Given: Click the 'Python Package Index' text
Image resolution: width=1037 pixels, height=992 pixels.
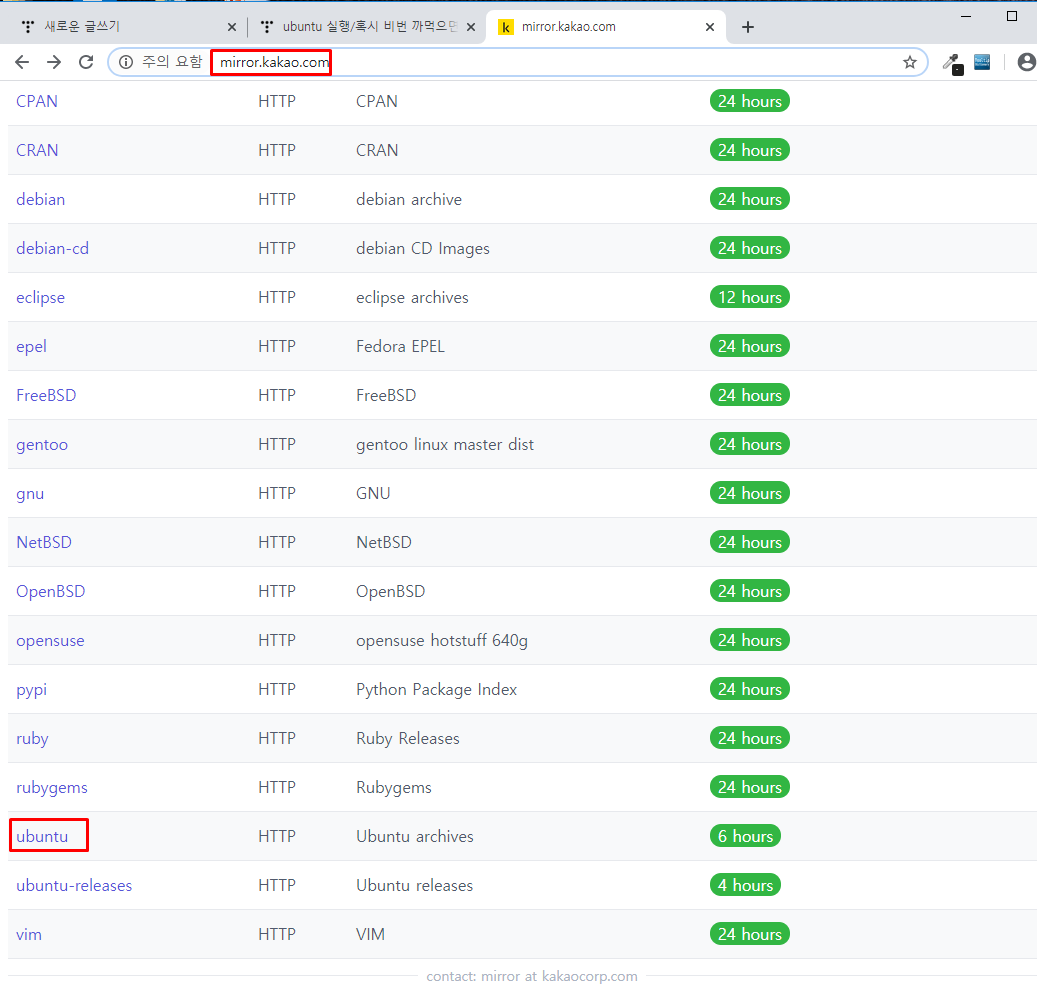Looking at the screenshot, I should coord(436,689).
